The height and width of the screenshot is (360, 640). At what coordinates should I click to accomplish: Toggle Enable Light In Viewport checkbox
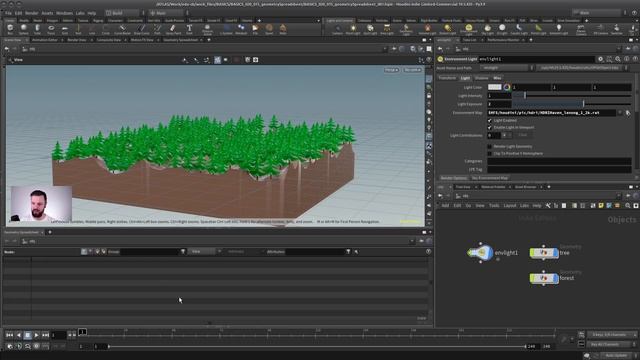489,127
